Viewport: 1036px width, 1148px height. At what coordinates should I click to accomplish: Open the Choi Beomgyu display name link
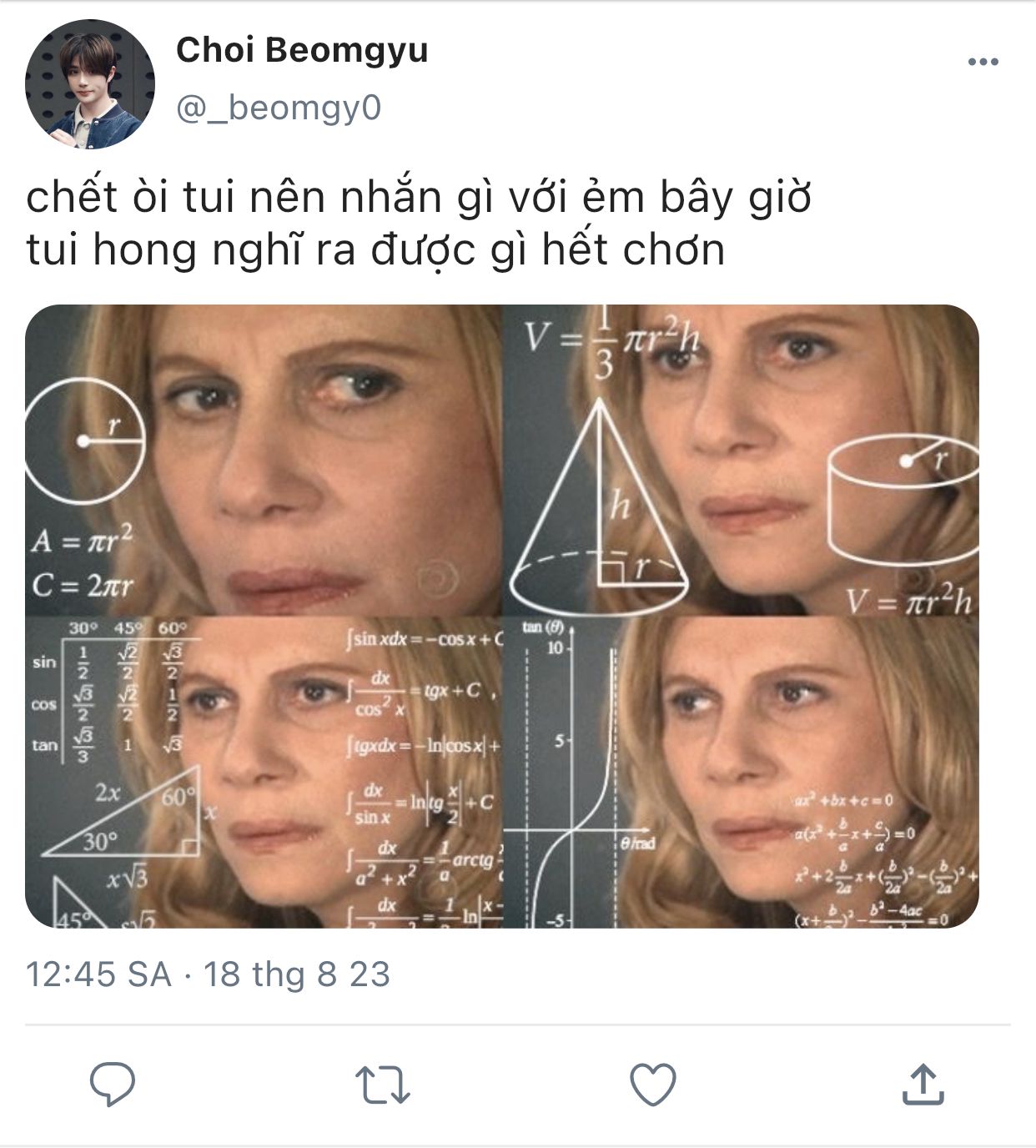click(x=302, y=50)
